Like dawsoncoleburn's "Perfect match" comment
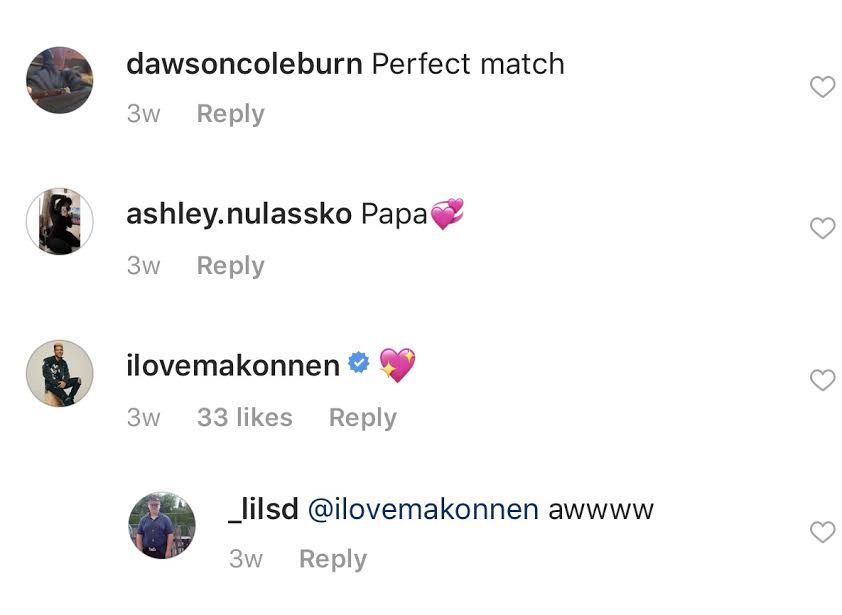The height and width of the screenshot is (615, 842). pos(822,88)
